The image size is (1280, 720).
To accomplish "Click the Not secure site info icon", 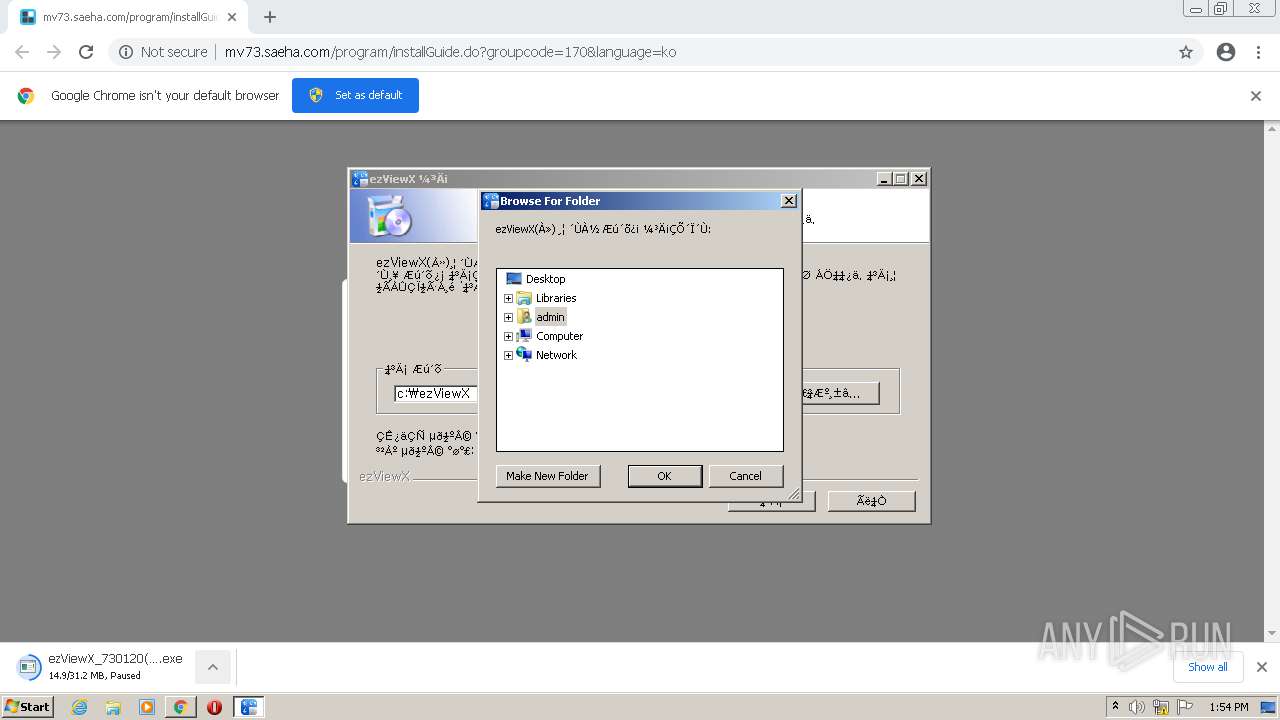I will [x=126, y=52].
